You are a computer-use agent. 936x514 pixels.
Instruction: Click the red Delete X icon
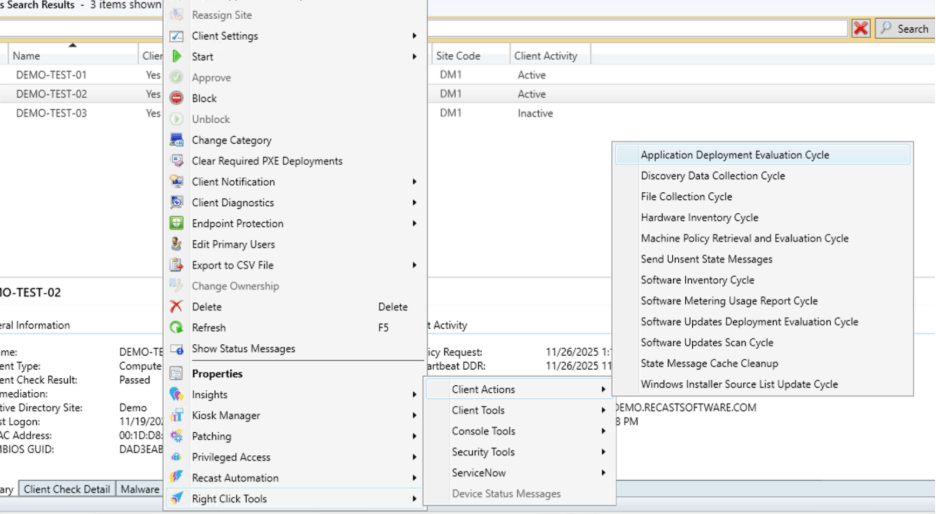click(177, 307)
